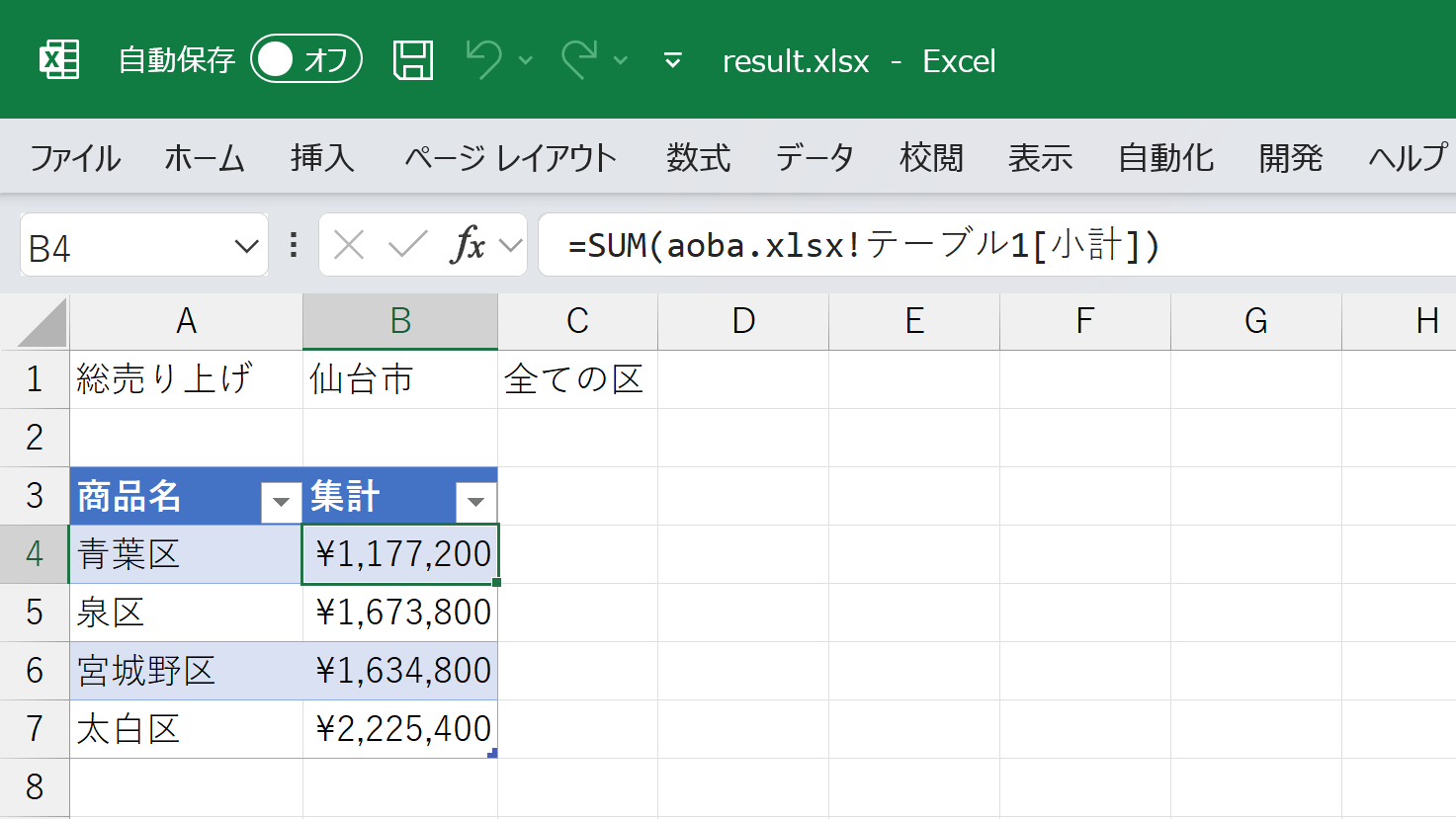1456x819 pixels.
Task: Select column B header
Action: click(x=400, y=322)
